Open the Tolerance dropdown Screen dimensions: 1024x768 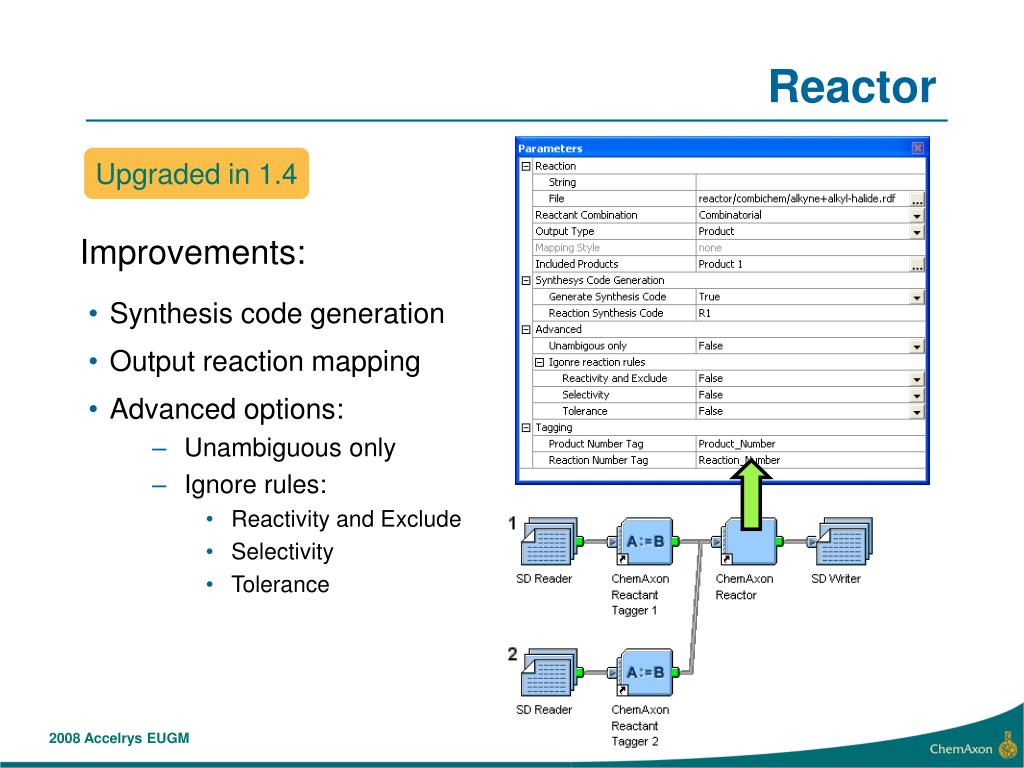[918, 411]
